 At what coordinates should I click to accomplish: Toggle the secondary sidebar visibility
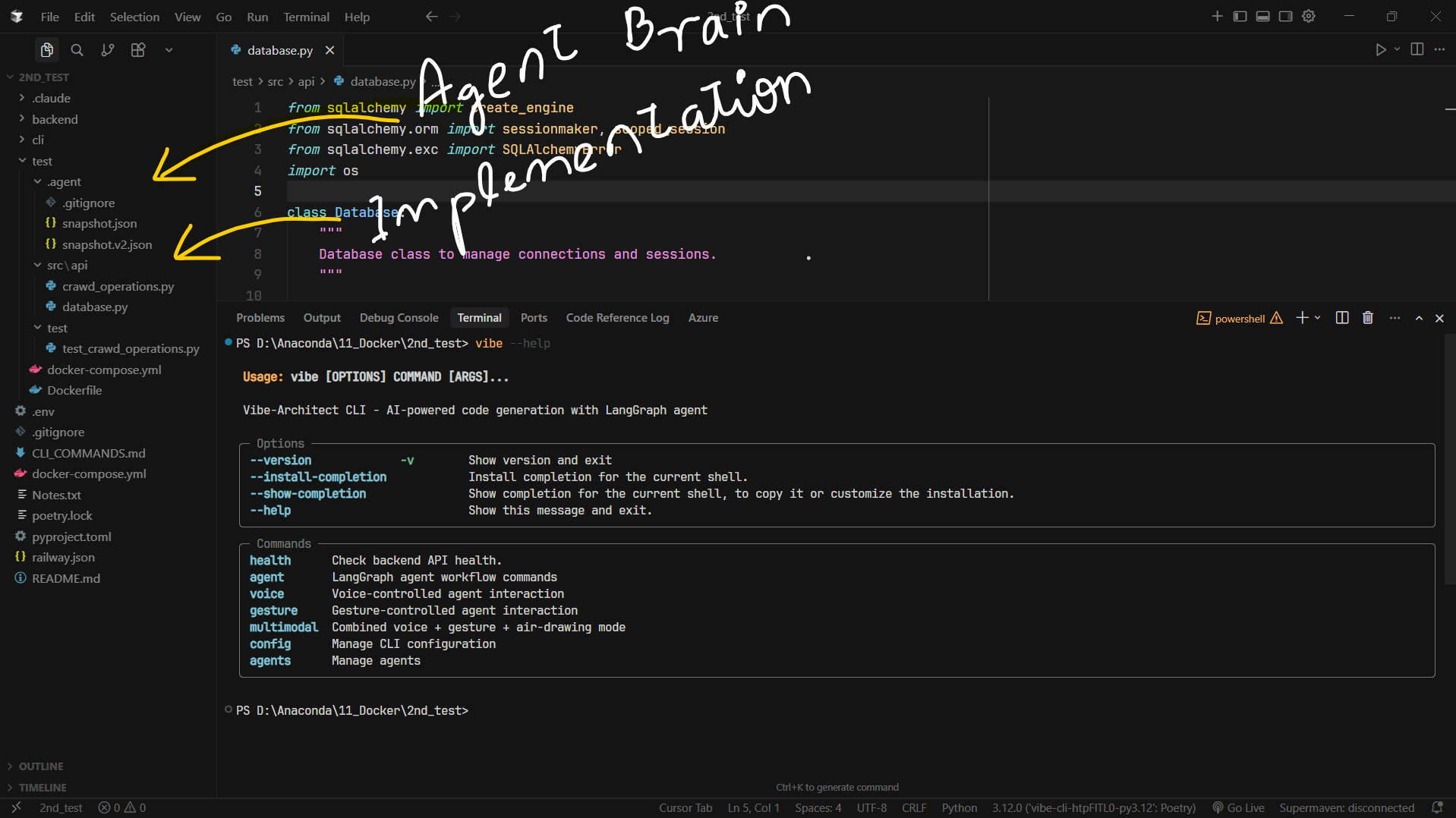pyautogui.click(x=1285, y=17)
